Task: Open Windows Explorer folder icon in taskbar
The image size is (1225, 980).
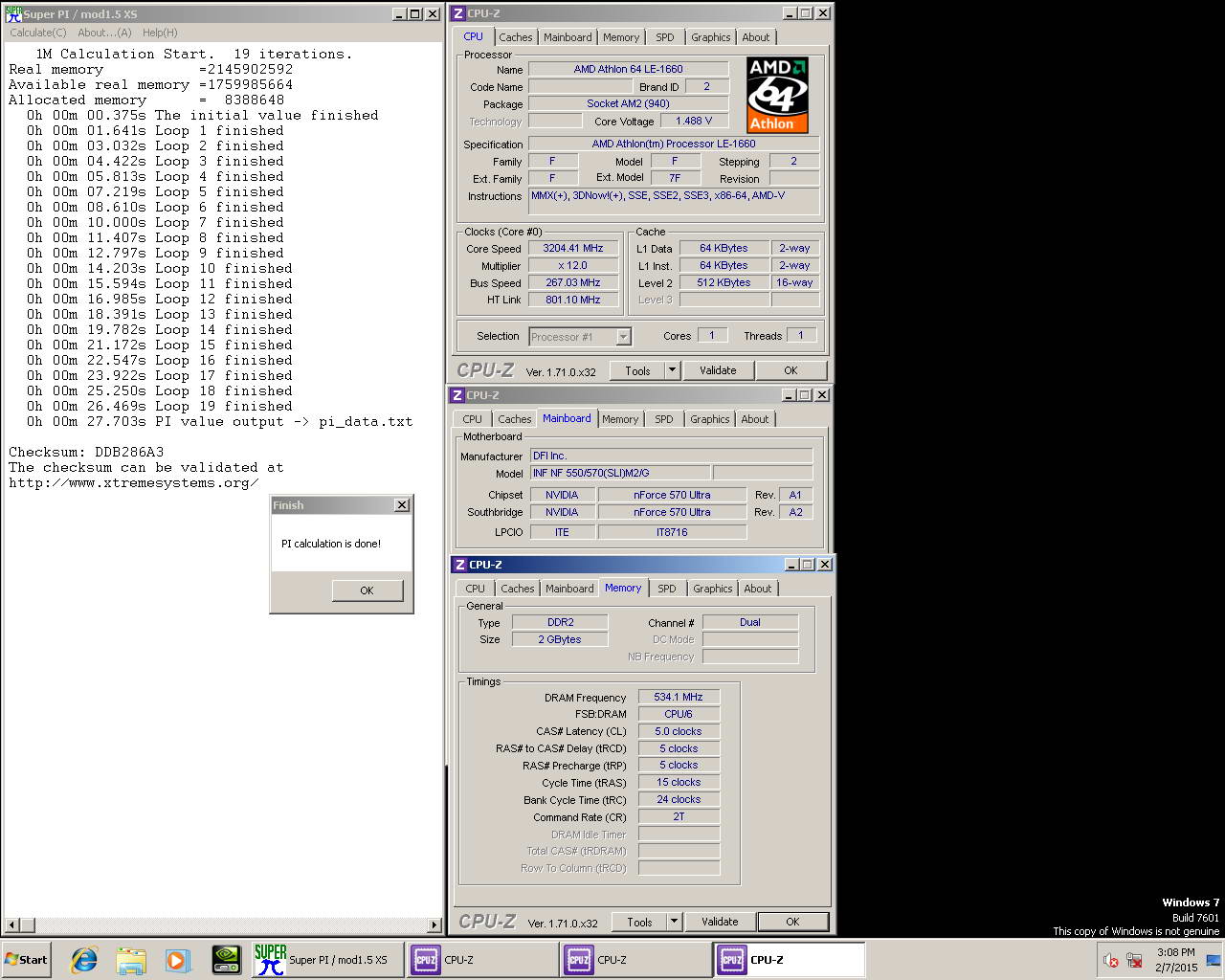Action: pos(131,960)
